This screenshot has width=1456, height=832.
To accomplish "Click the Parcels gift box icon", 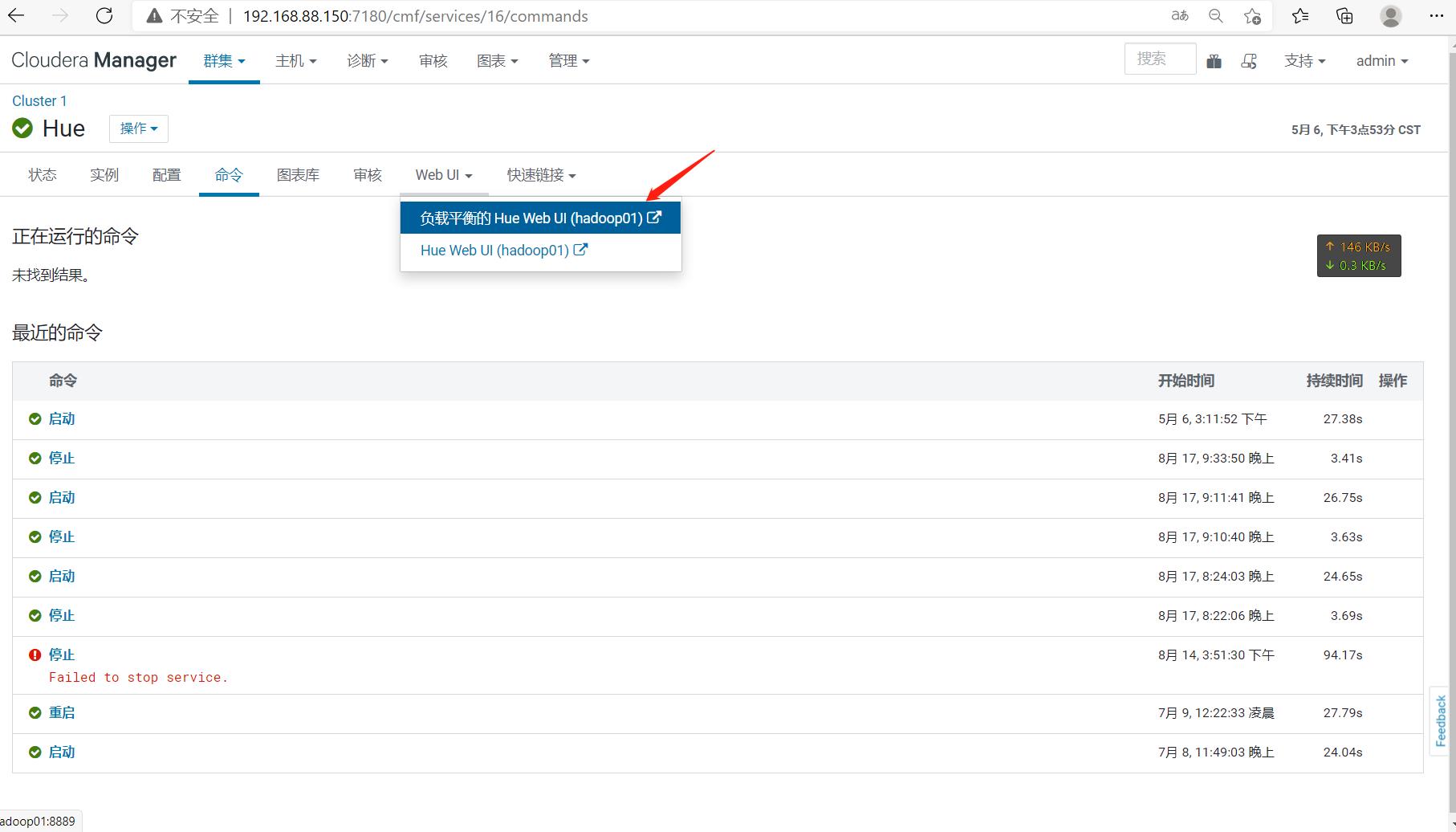I will [1214, 61].
